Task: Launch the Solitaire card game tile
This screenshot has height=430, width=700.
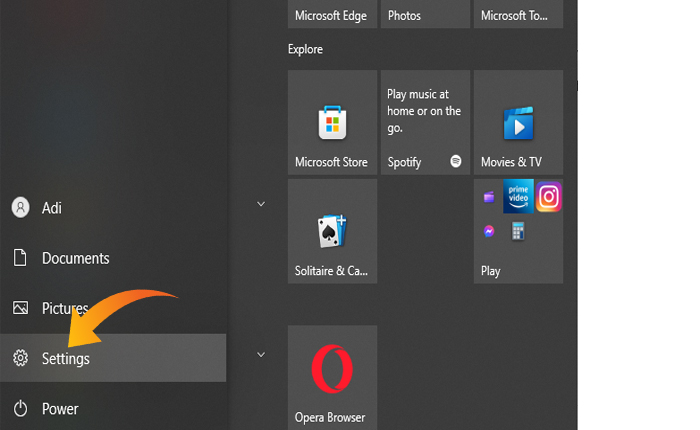Action: pos(332,232)
